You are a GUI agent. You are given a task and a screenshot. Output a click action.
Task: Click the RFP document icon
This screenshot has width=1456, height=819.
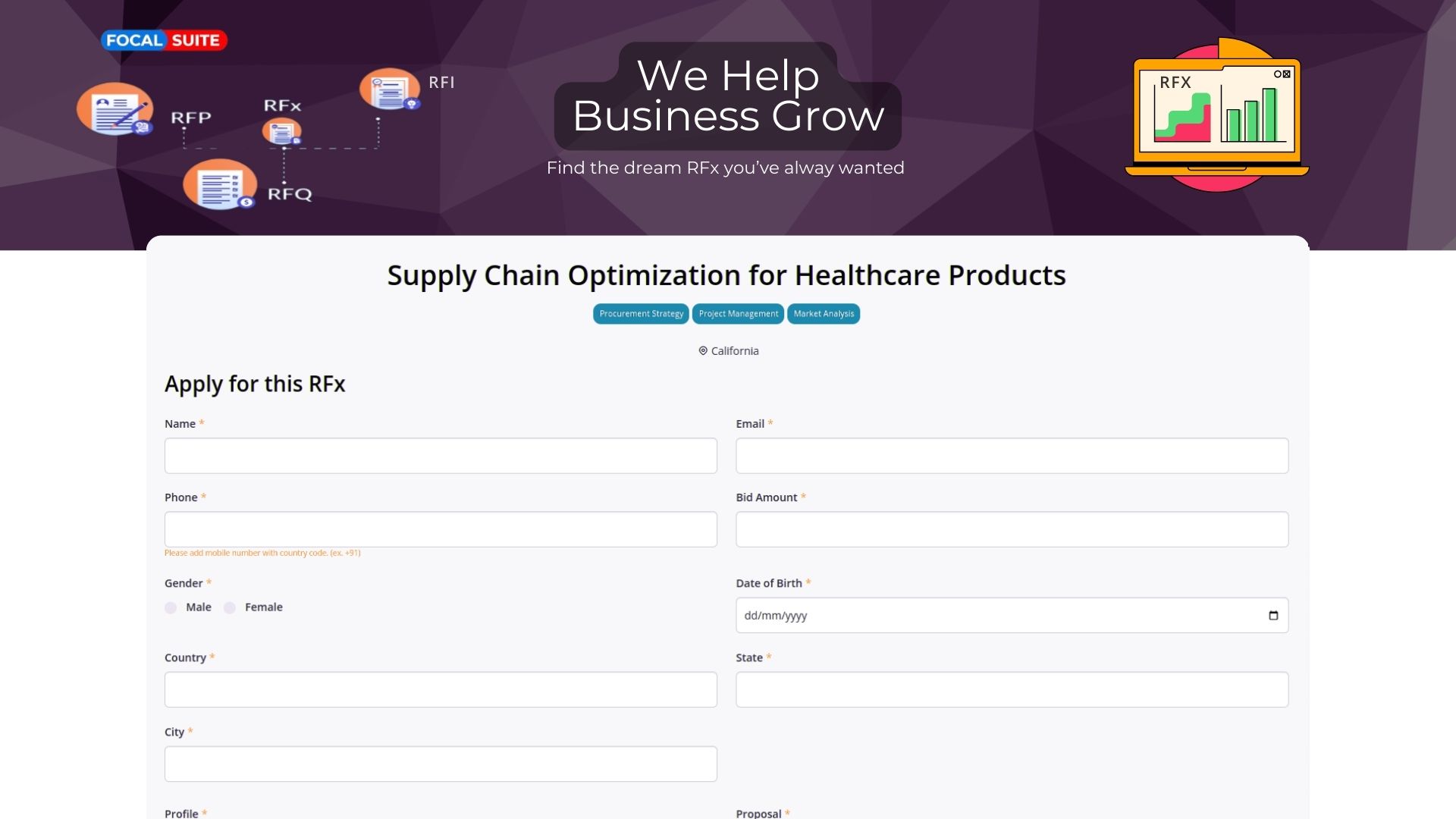tap(115, 109)
